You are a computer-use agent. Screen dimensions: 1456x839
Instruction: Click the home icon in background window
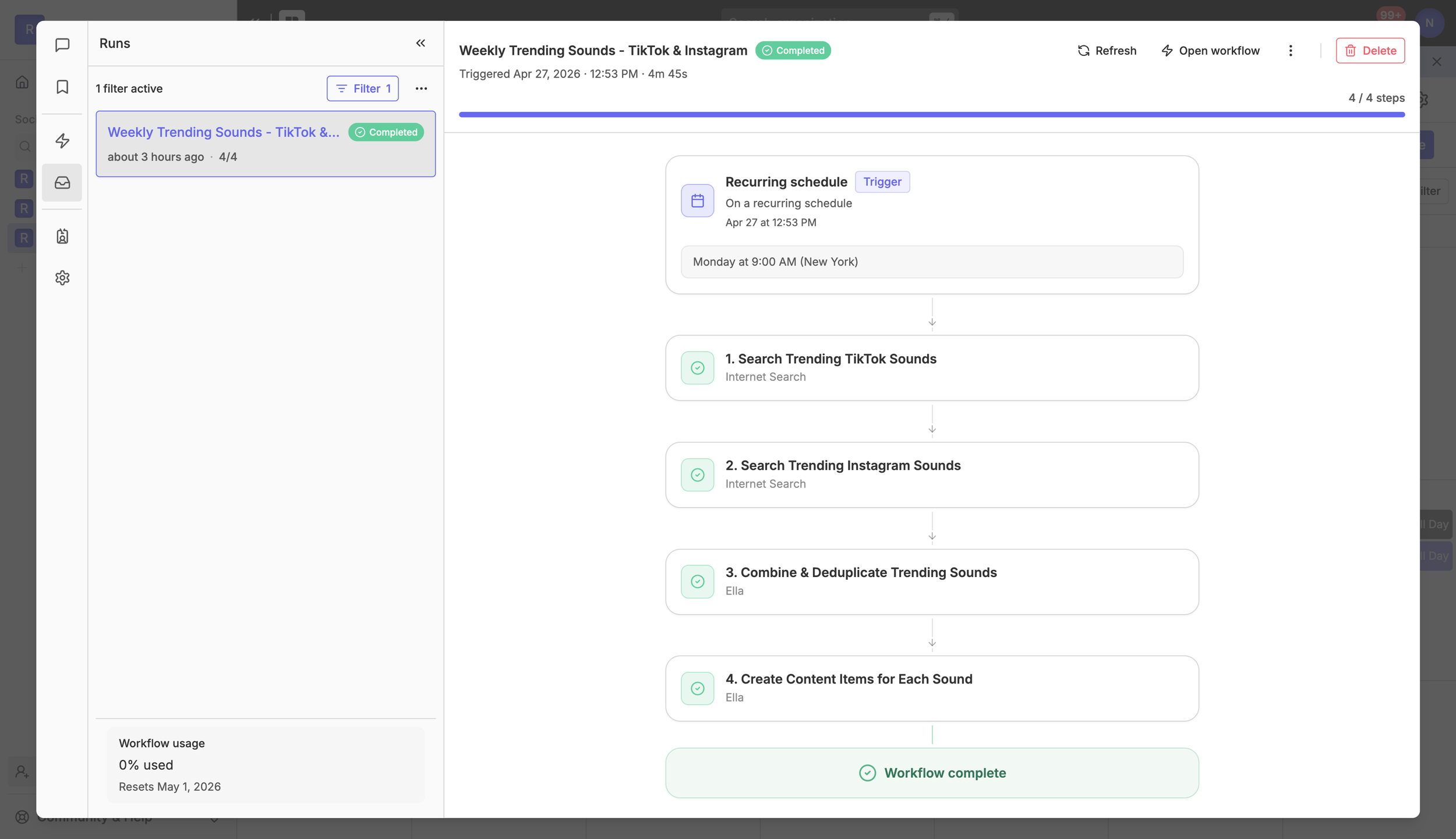pyautogui.click(x=22, y=82)
